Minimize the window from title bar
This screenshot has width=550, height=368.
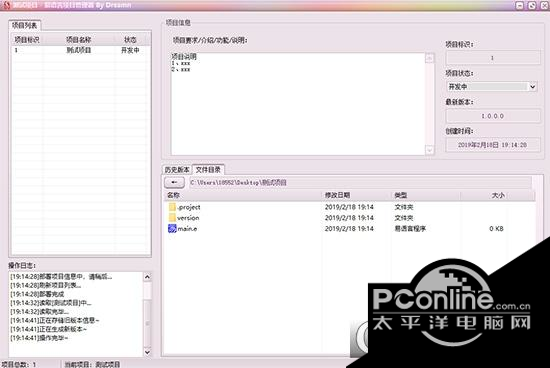[x=520, y=5]
